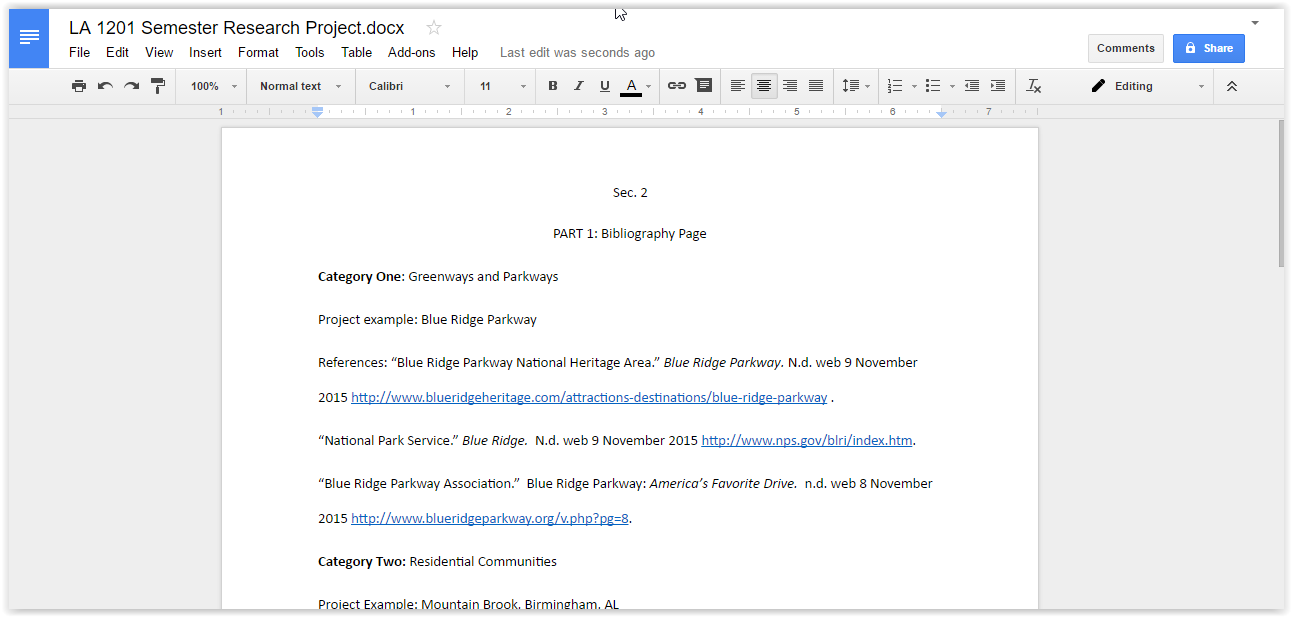Apply bulleted list formatting
Image resolution: width=1292 pixels, height=617 pixels.
click(933, 86)
